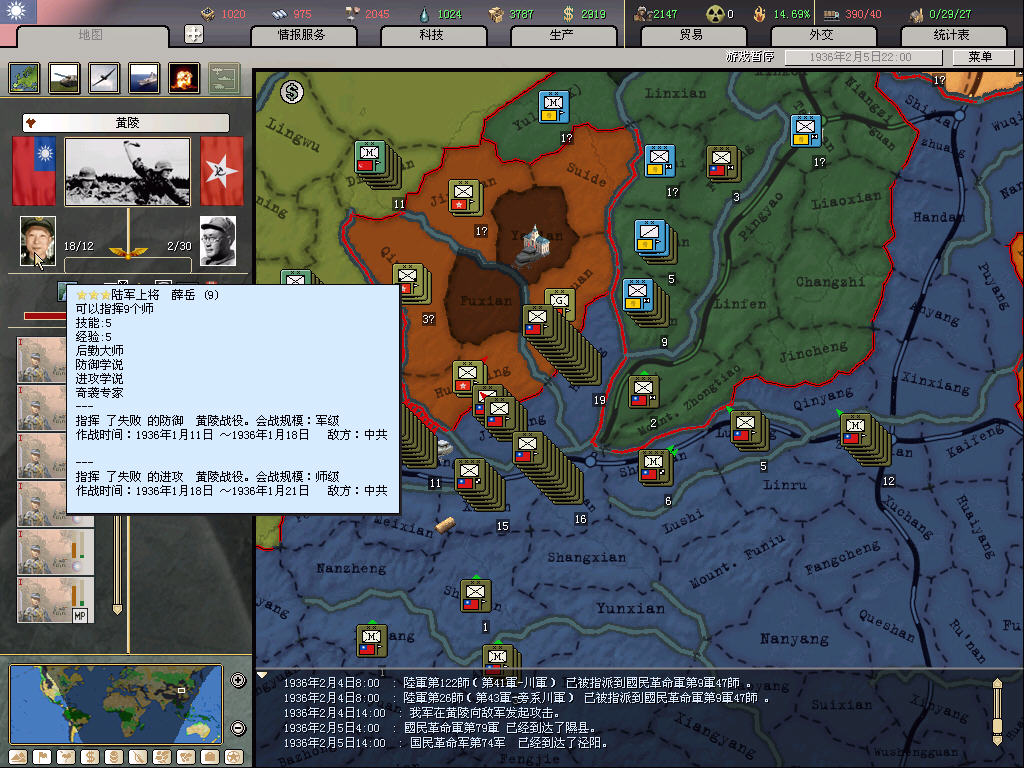The height and width of the screenshot is (768, 1024).
Task: Open the 黃陵 province name bar
Action: (126, 122)
